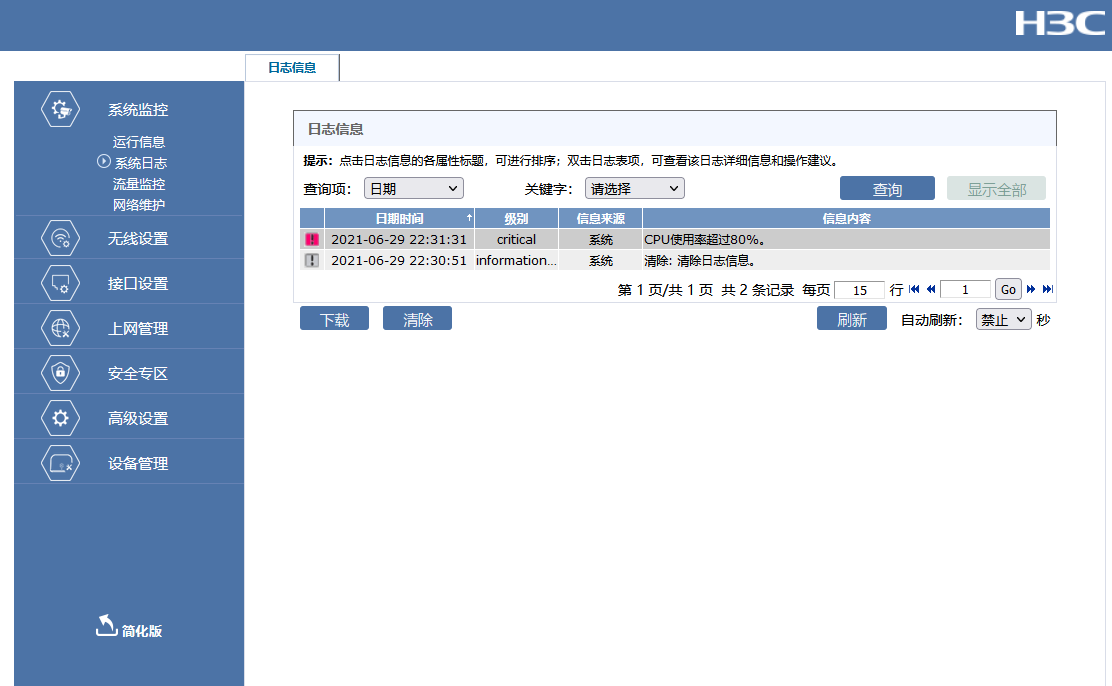Image resolution: width=1112 pixels, height=686 pixels.
Task: Click the rows-per-page field showing 15
Action: pyautogui.click(x=860, y=289)
